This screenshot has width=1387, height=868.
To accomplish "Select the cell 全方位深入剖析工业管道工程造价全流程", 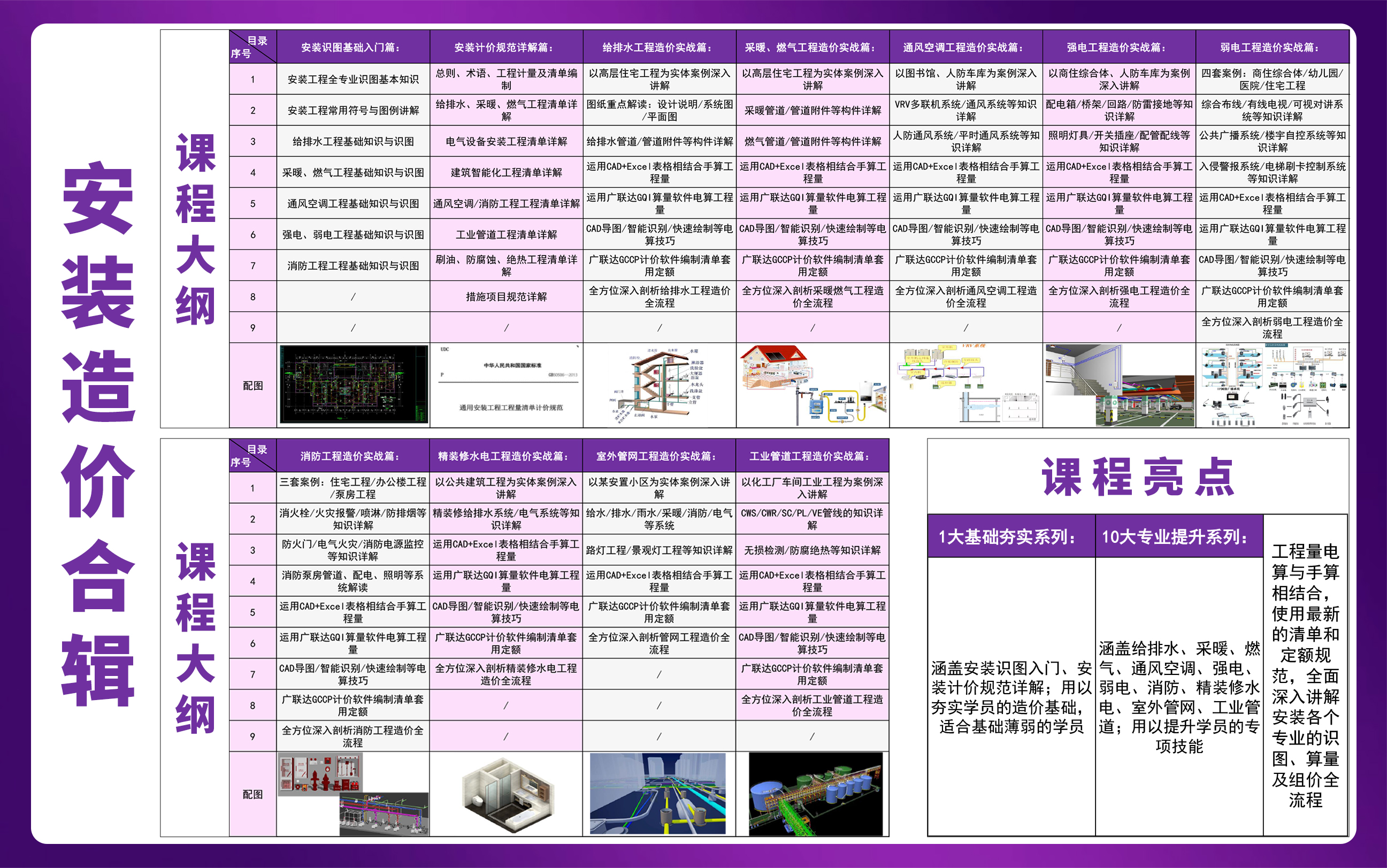I will (813, 705).
